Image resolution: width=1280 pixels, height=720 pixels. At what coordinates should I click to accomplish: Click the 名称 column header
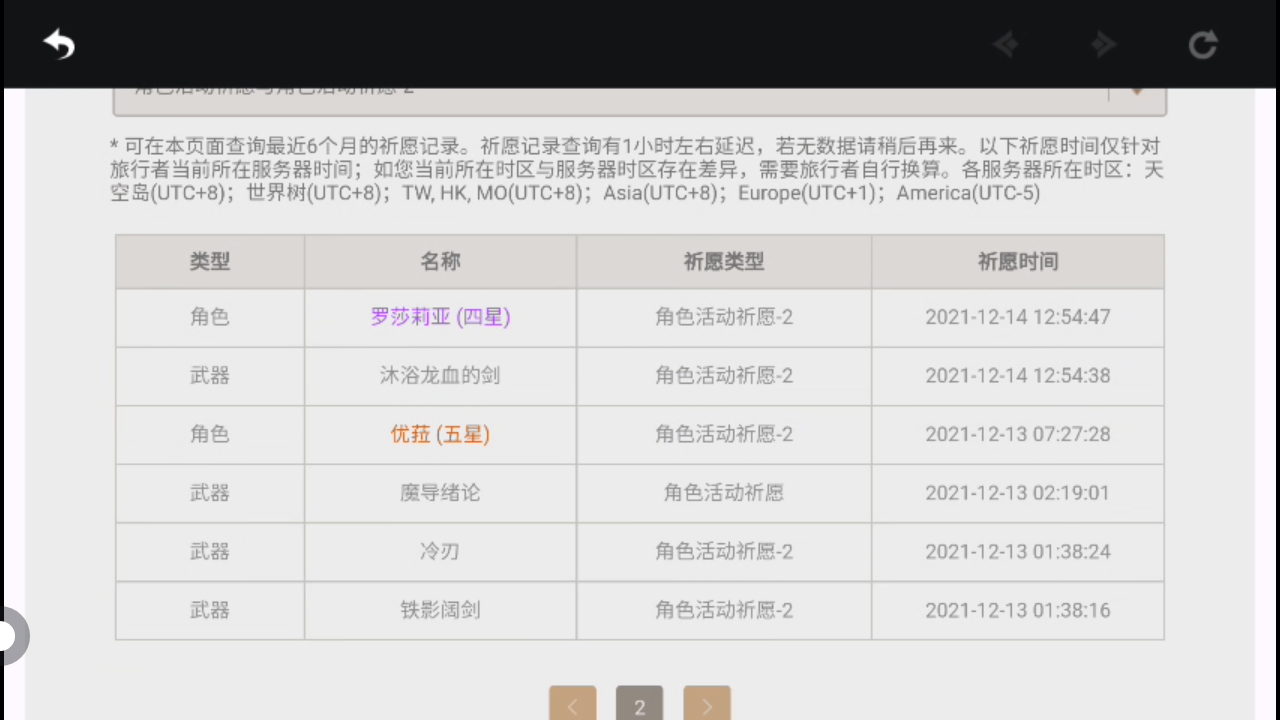point(440,262)
